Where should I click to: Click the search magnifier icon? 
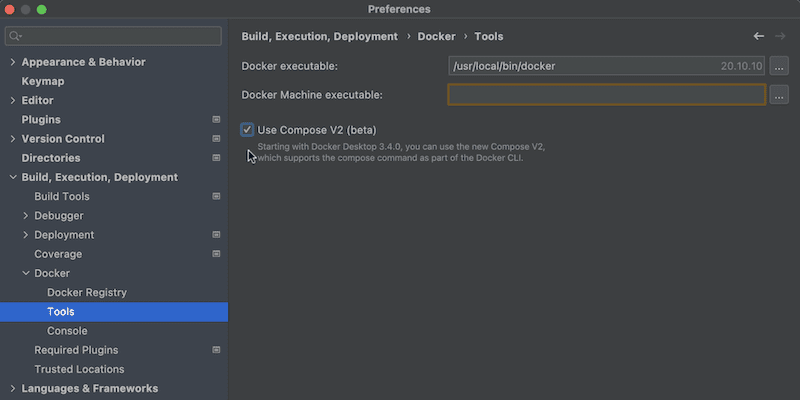tap(15, 36)
